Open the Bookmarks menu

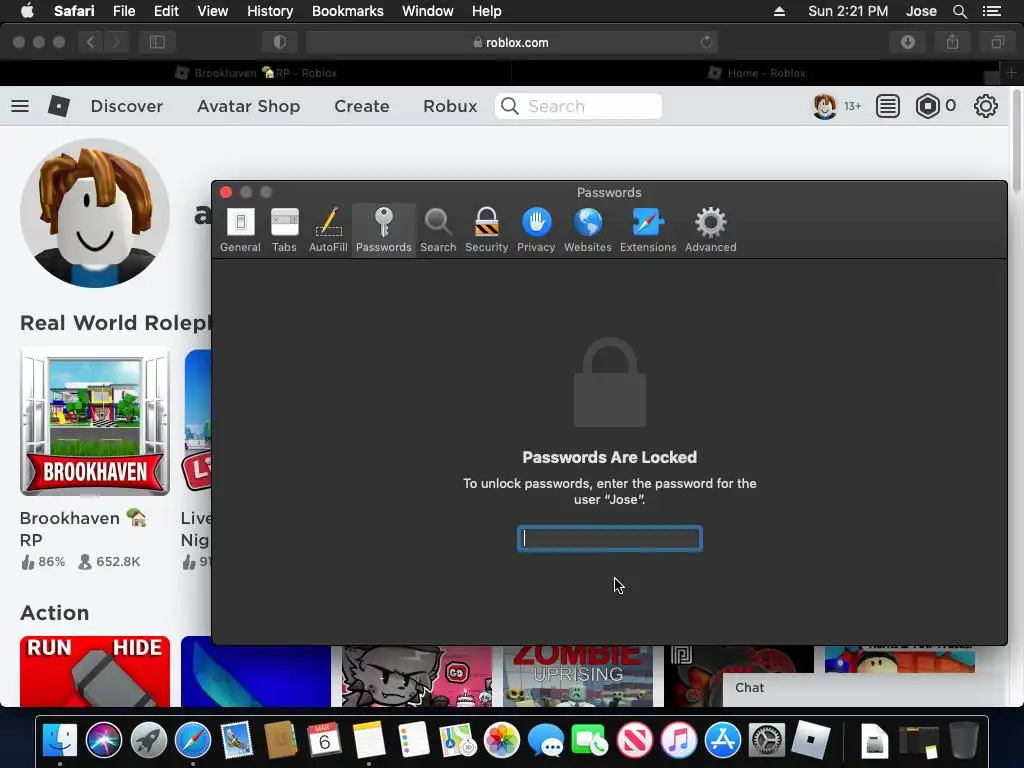pyautogui.click(x=347, y=11)
